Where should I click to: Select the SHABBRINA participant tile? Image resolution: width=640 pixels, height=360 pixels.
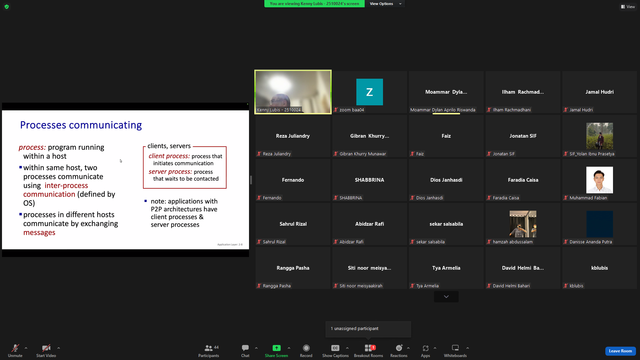coord(369,180)
